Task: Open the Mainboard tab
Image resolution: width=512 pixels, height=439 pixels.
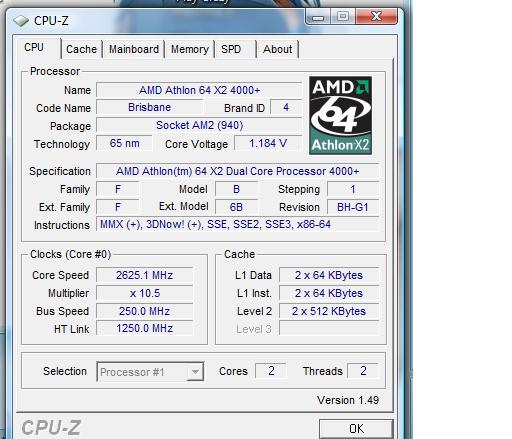Action: pyautogui.click(x=134, y=49)
